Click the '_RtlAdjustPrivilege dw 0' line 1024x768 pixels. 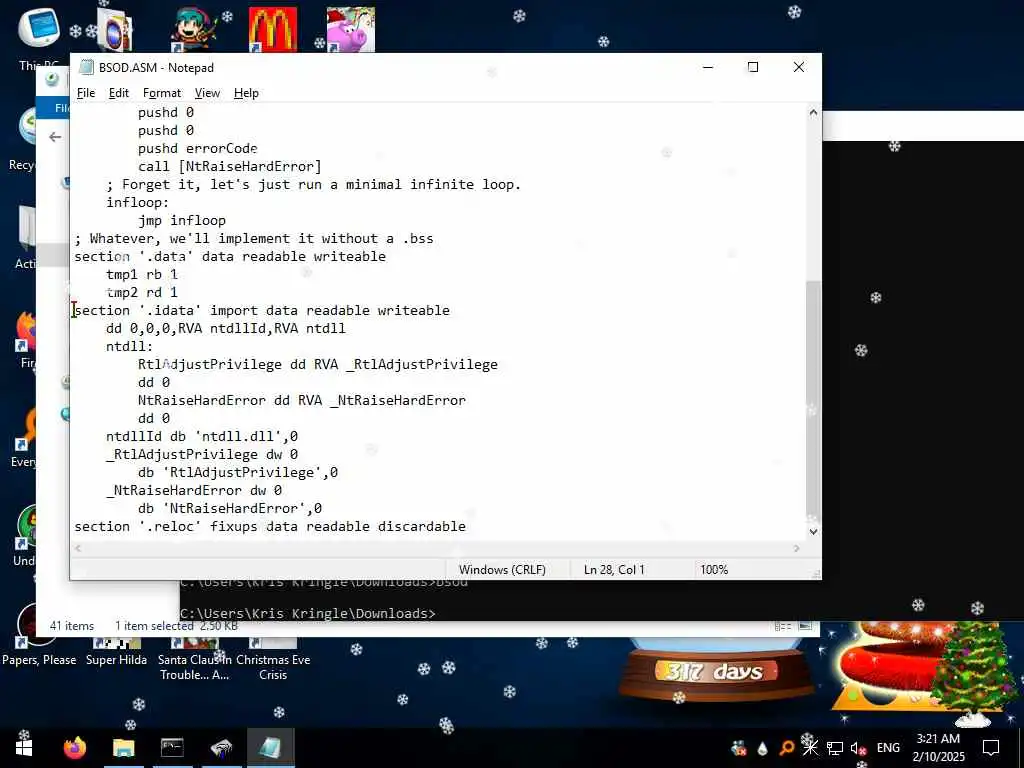202,454
